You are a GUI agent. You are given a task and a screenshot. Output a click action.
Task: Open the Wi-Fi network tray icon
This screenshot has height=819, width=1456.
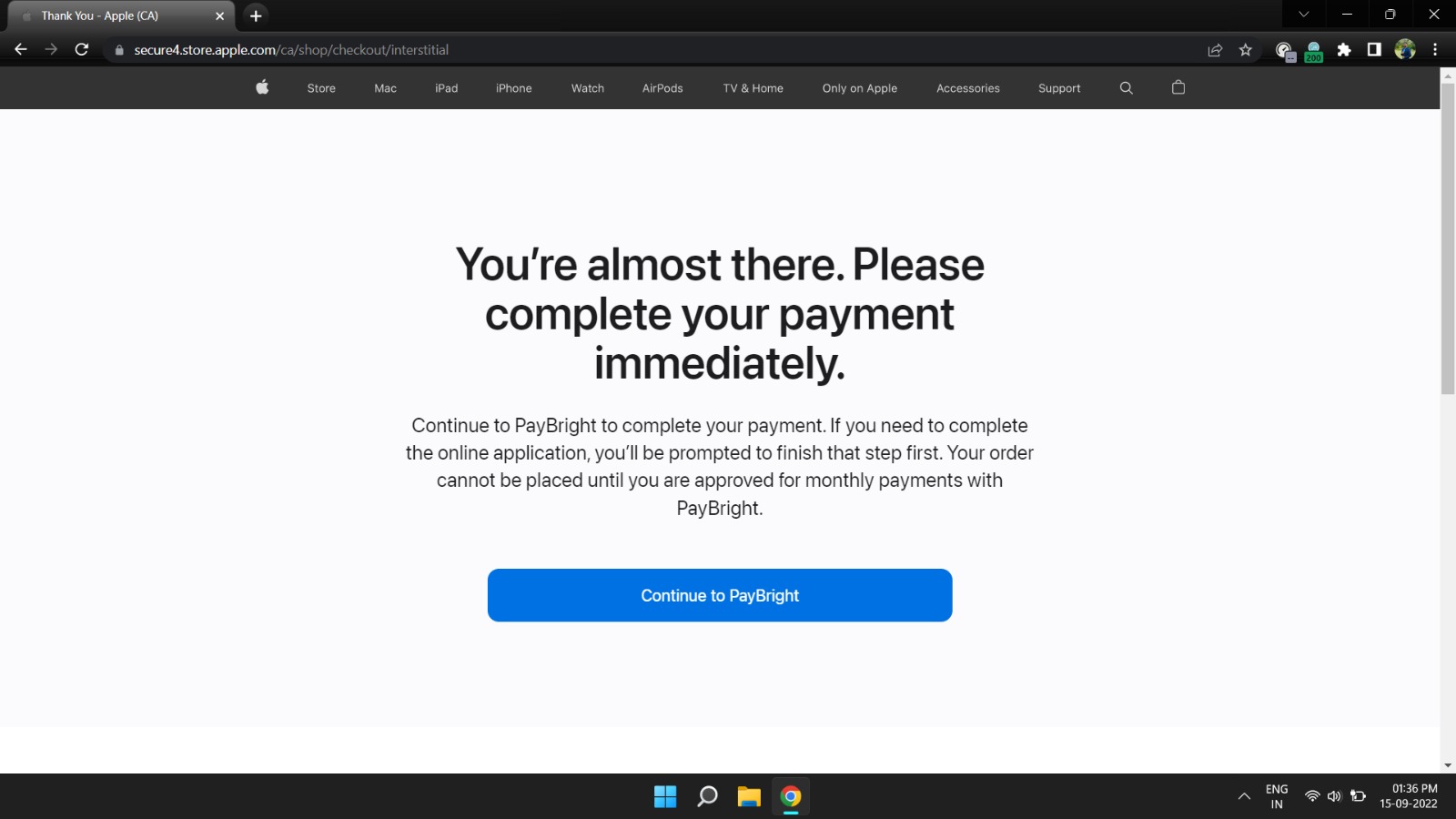click(1312, 796)
